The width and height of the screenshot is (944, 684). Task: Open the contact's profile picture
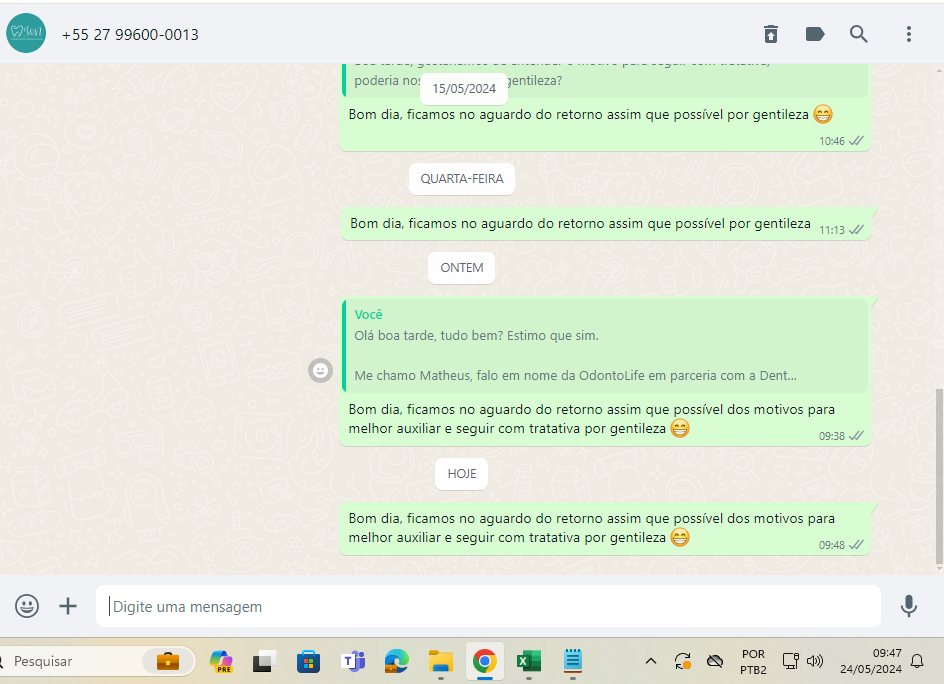click(26, 34)
